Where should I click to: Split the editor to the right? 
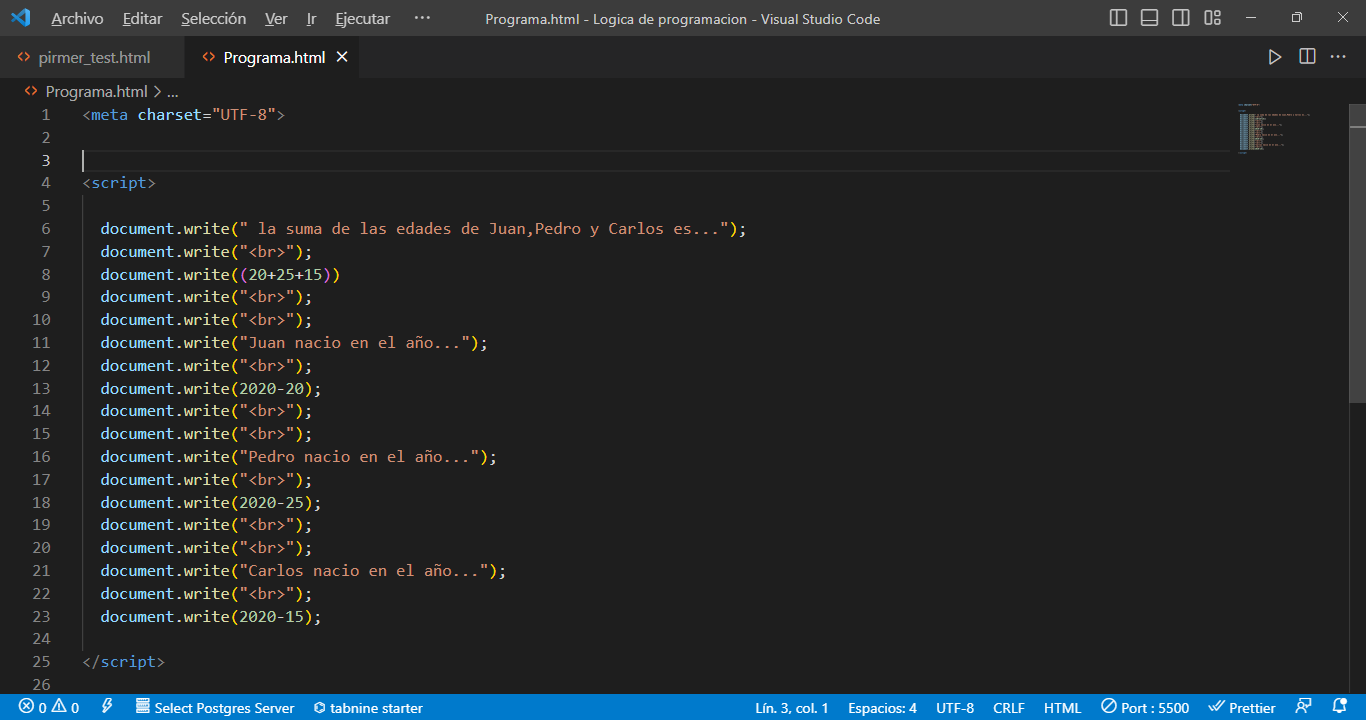pyautogui.click(x=1307, y=57)
